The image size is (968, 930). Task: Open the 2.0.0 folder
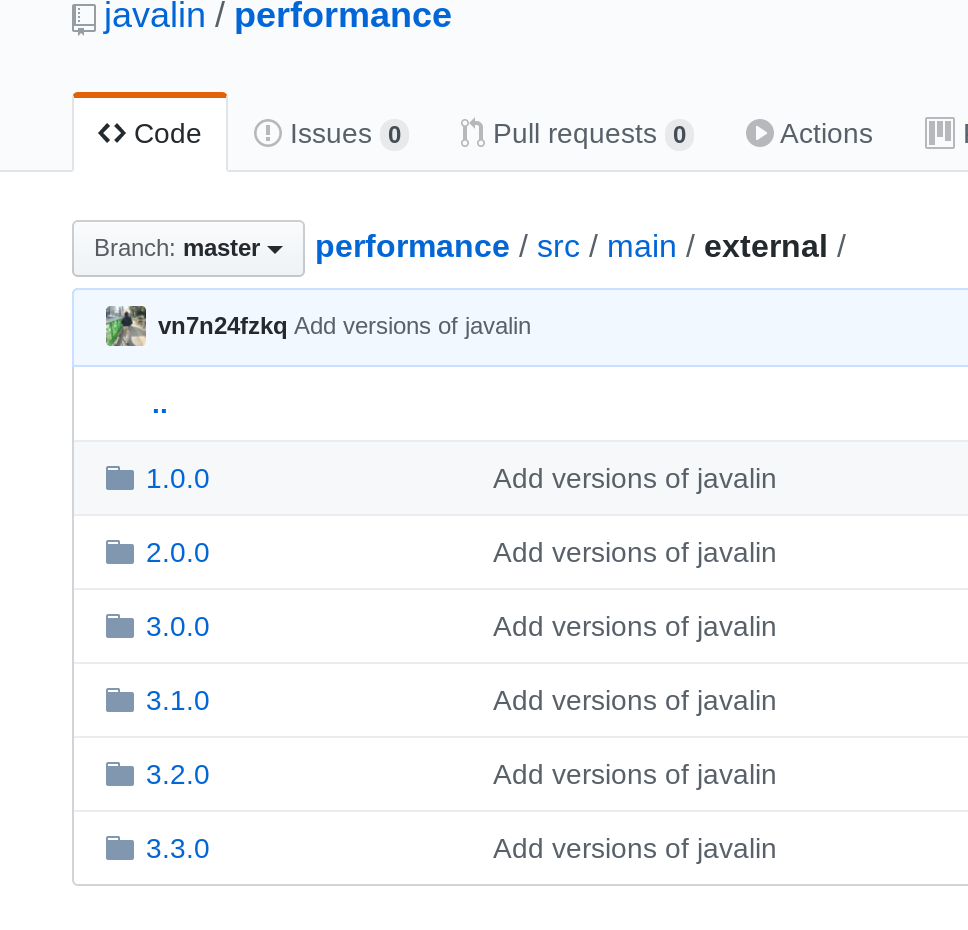click(x=178, y=553)
